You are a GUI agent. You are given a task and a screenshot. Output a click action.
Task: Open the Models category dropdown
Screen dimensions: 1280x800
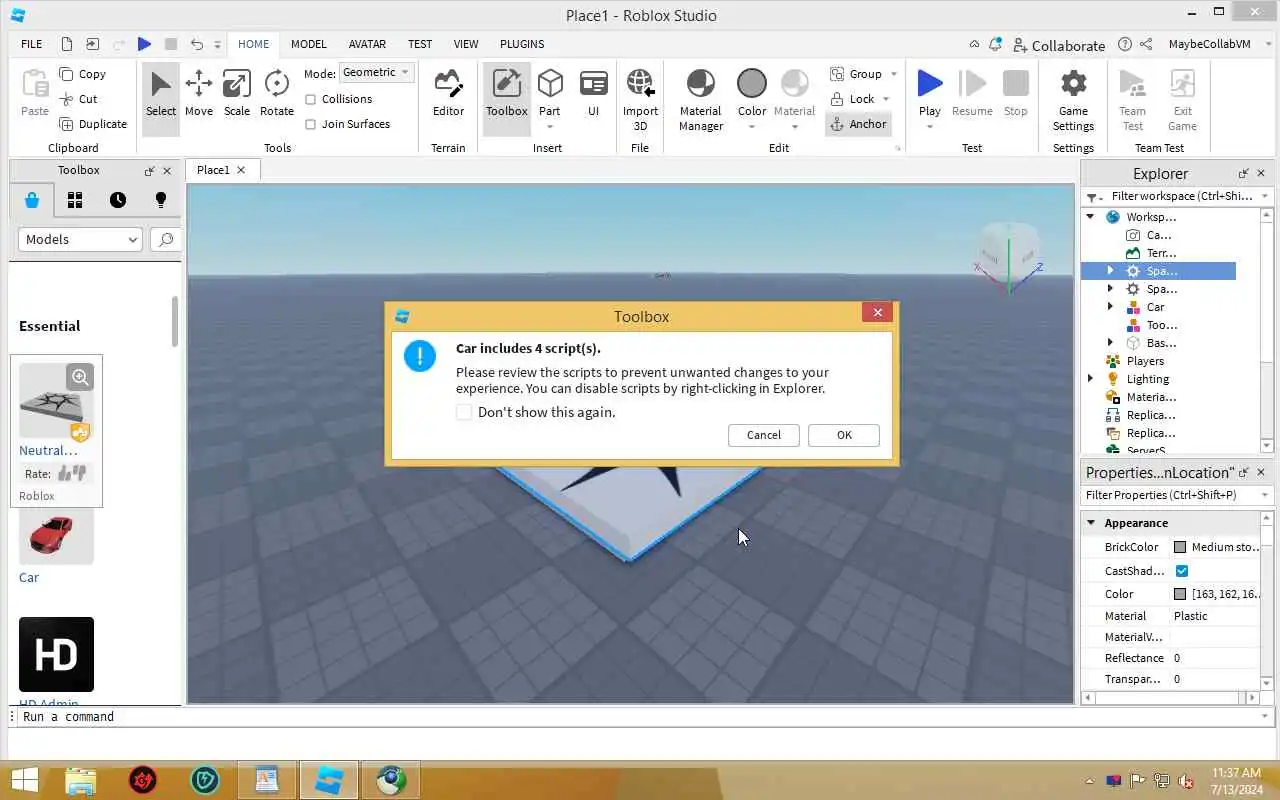80,239
